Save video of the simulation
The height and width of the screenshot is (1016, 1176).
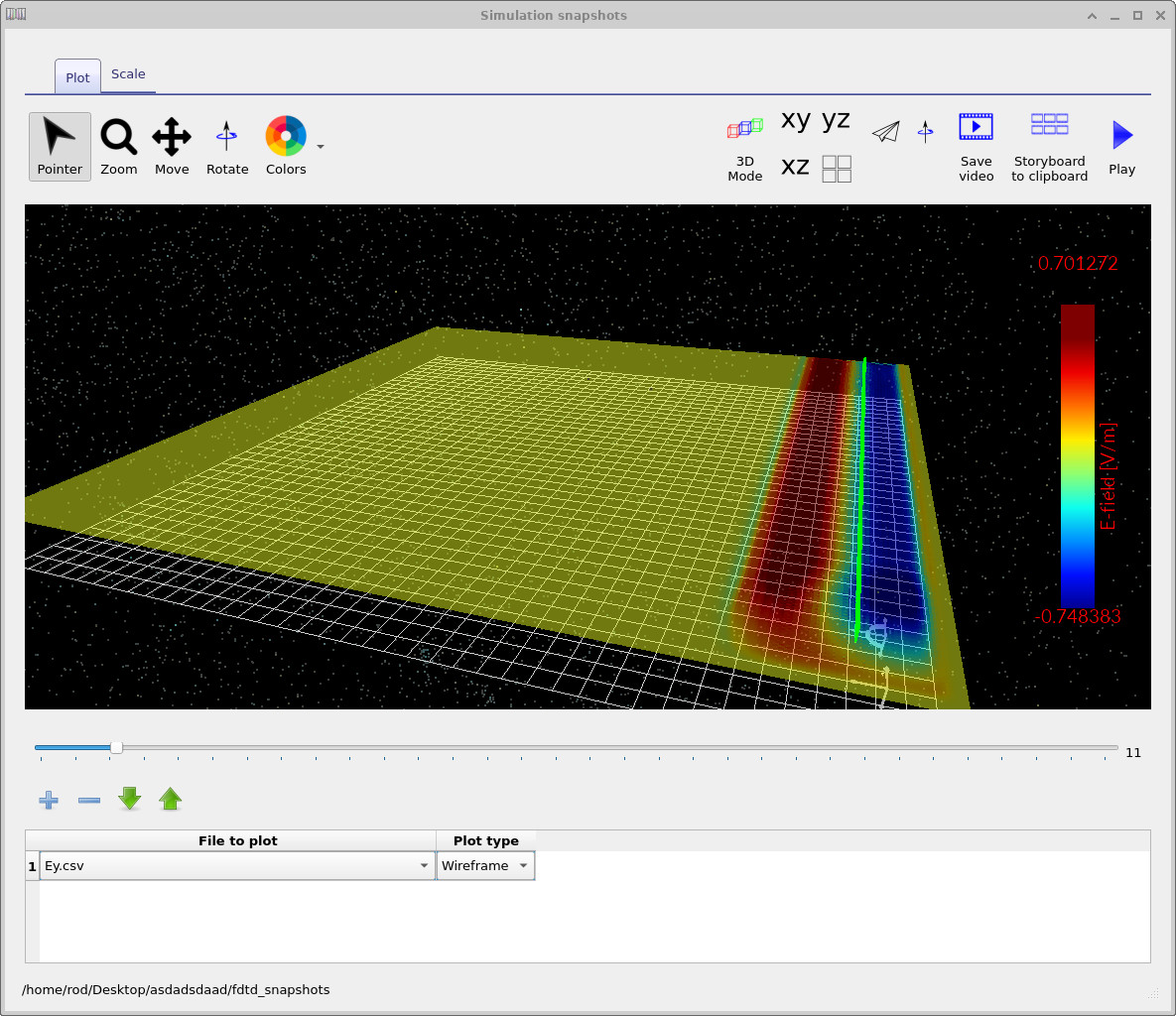(976, 149)
